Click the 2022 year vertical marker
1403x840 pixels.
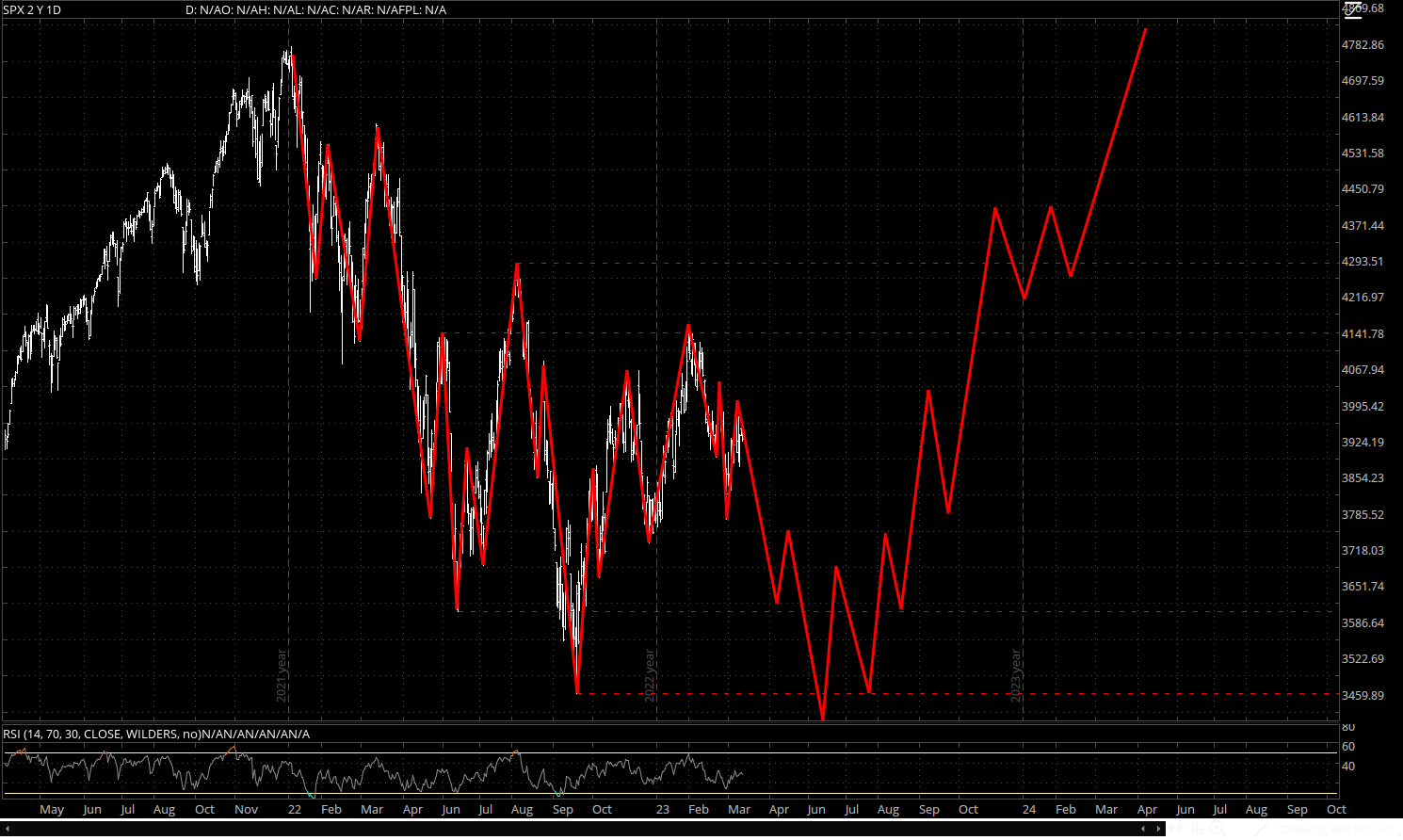pyautogui.click(x=650, y=675)
